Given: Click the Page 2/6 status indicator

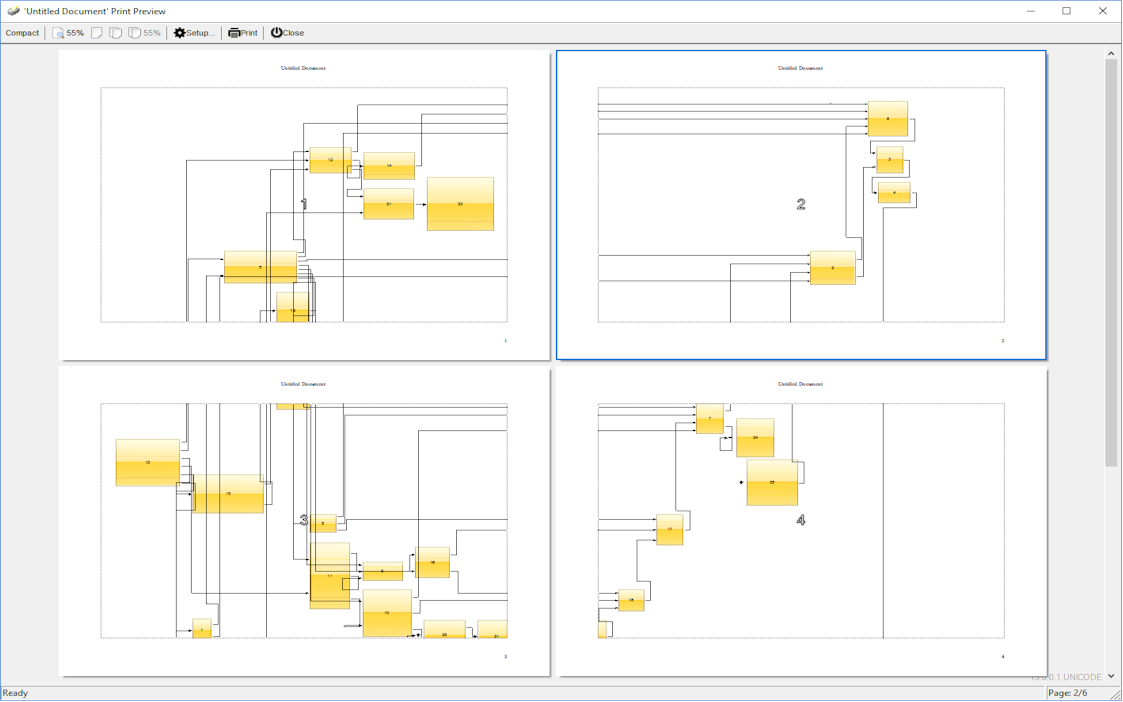Looking at the screenshot, I should pos(1067,693).
